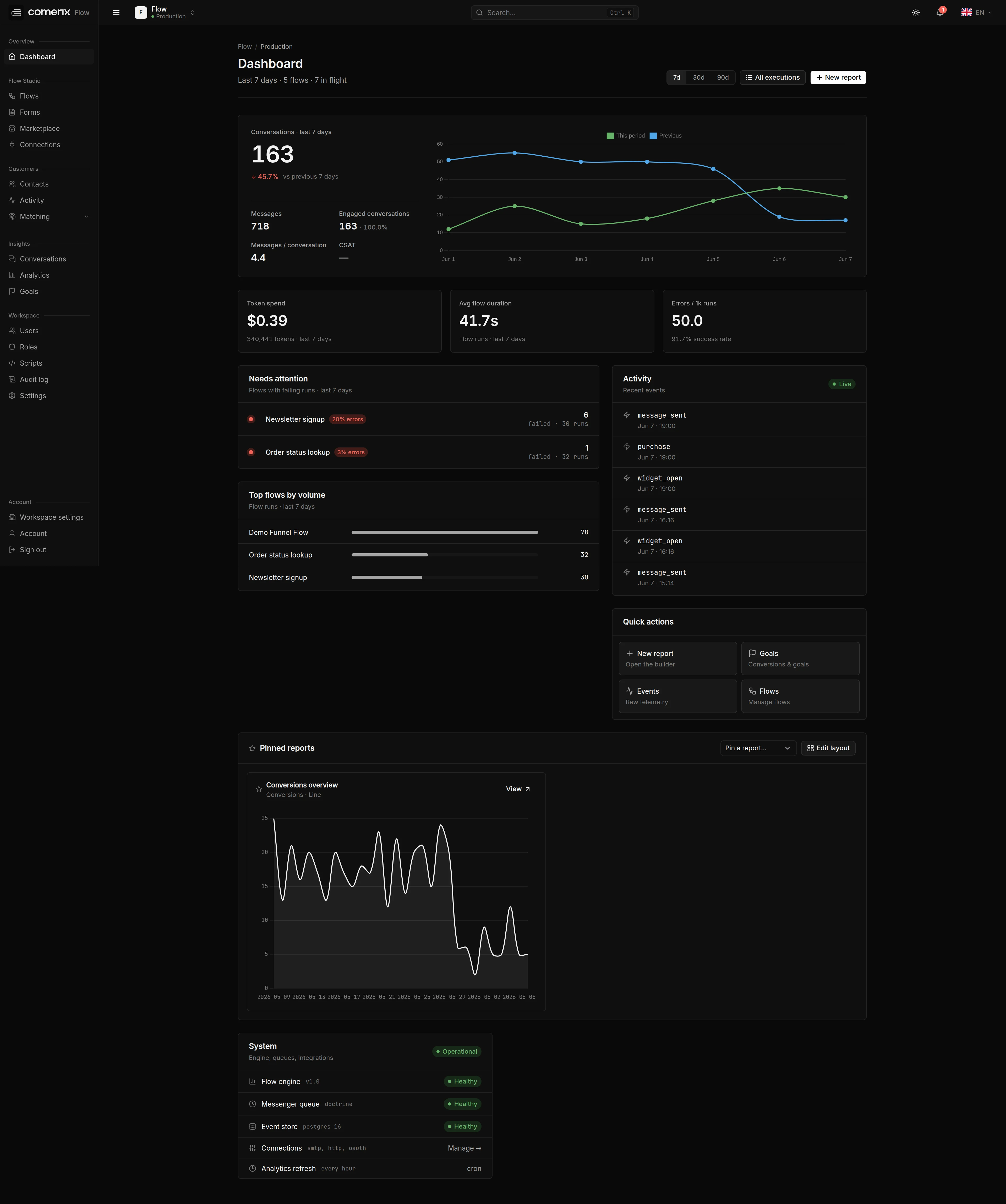Open Marketplace in the sidebar
Image resolution: width=1006 pixels, height=1204 pixels.
click(49, 128)
